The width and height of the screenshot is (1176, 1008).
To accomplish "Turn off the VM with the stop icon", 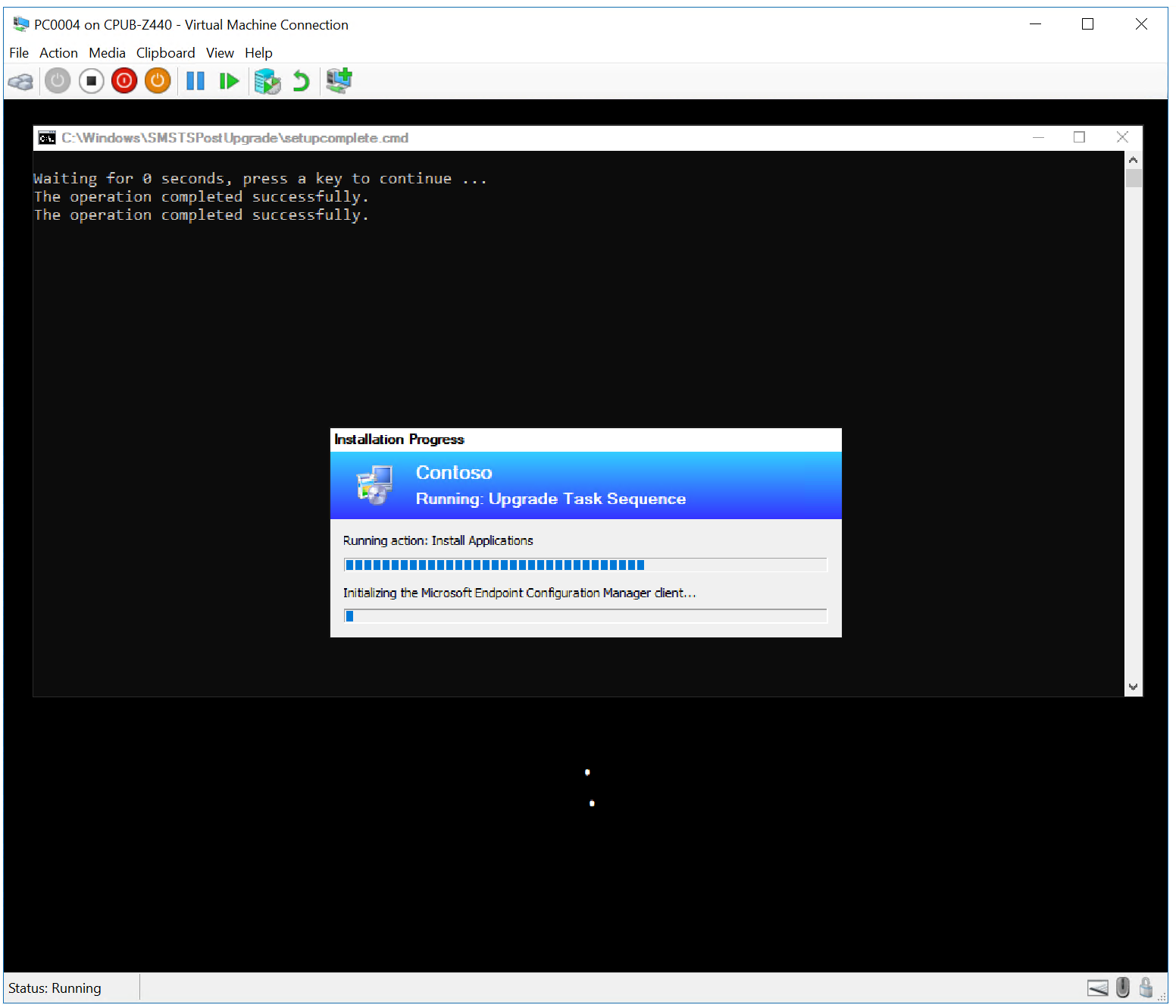I will [x=92, y=80].
